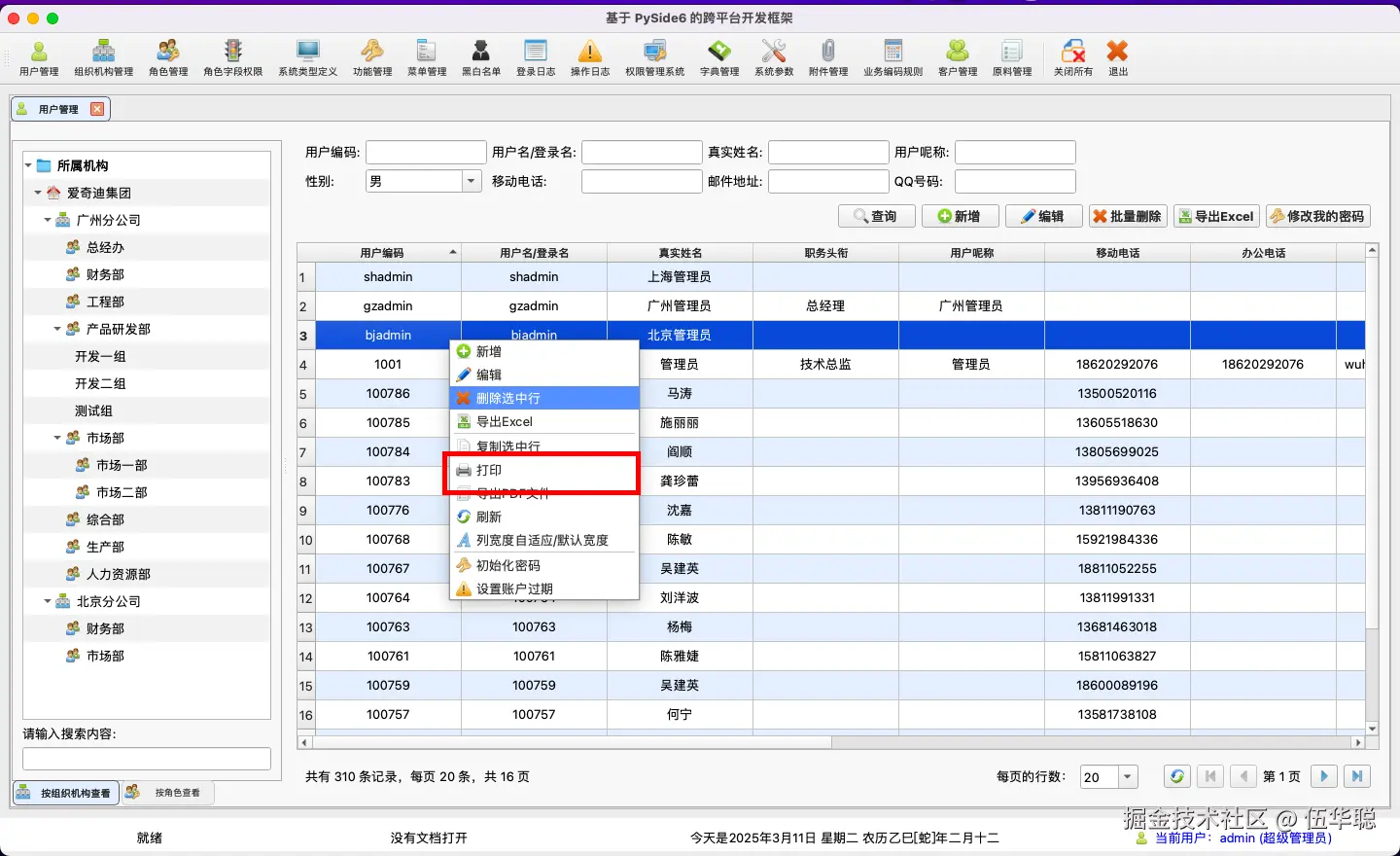The height and width of the screenshot is (856, 1400).
Task: Focus the 用户编码 input field
Action: (426, 152)
